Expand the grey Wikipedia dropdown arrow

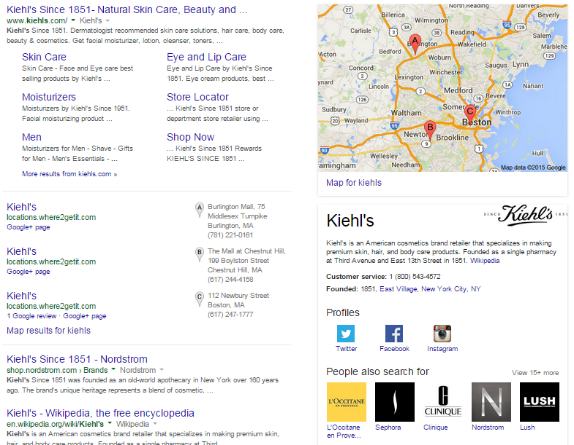(x=155, y=424)
